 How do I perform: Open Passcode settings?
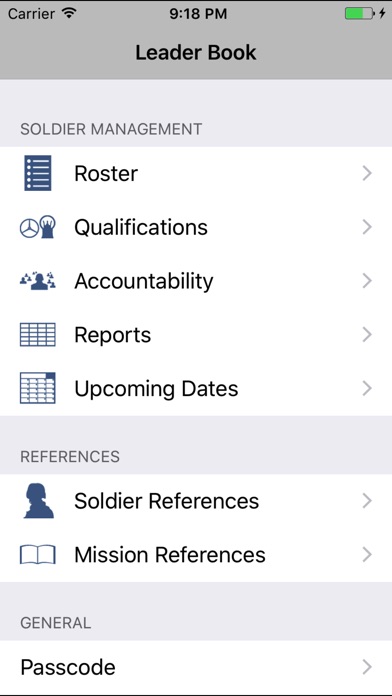(196, 667)
